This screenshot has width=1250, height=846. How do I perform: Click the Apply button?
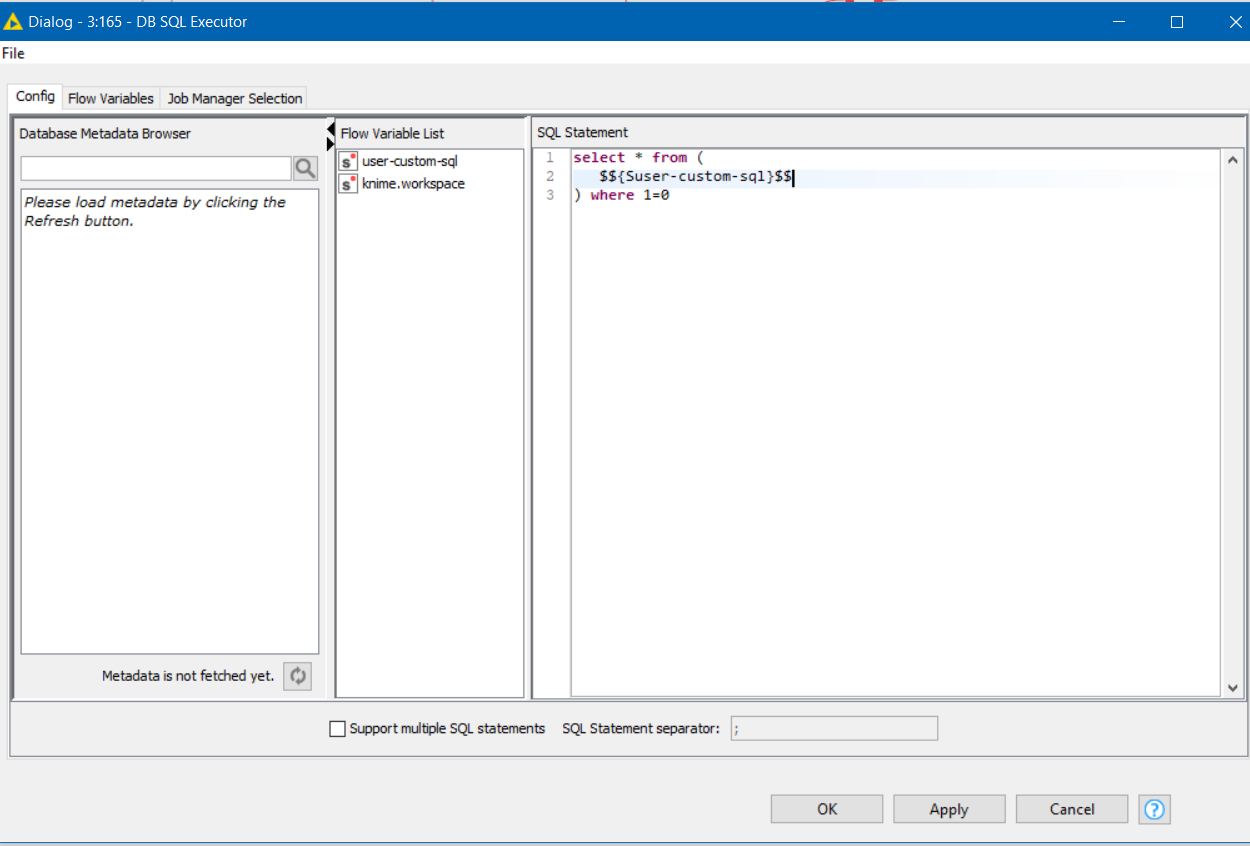click(948, 809)
